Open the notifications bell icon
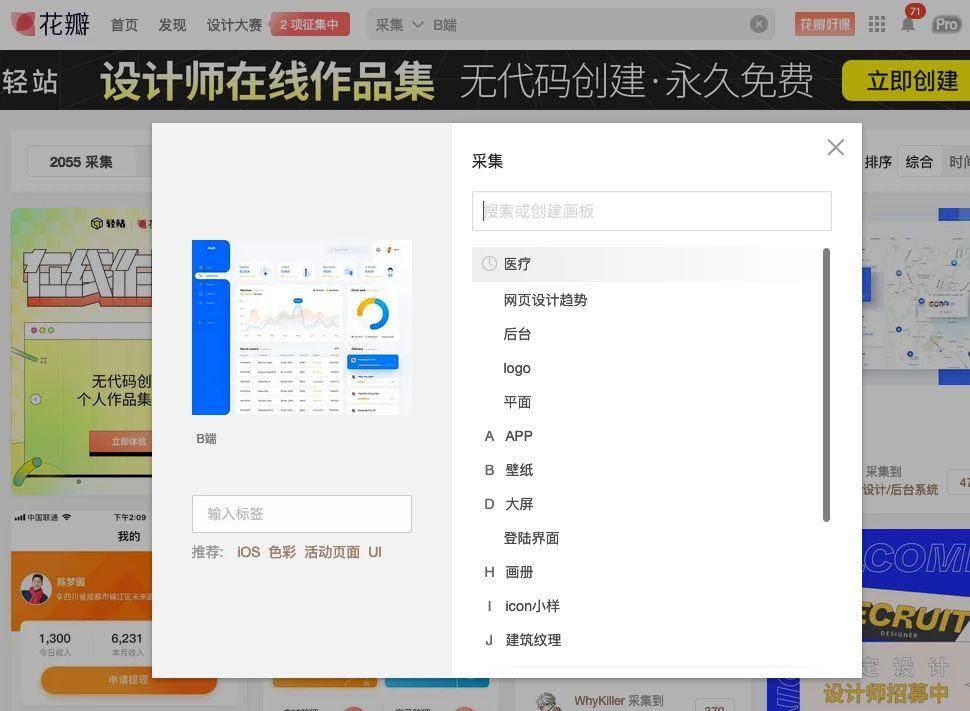Viewport: 970px width, 711px height. pos(908,25)
